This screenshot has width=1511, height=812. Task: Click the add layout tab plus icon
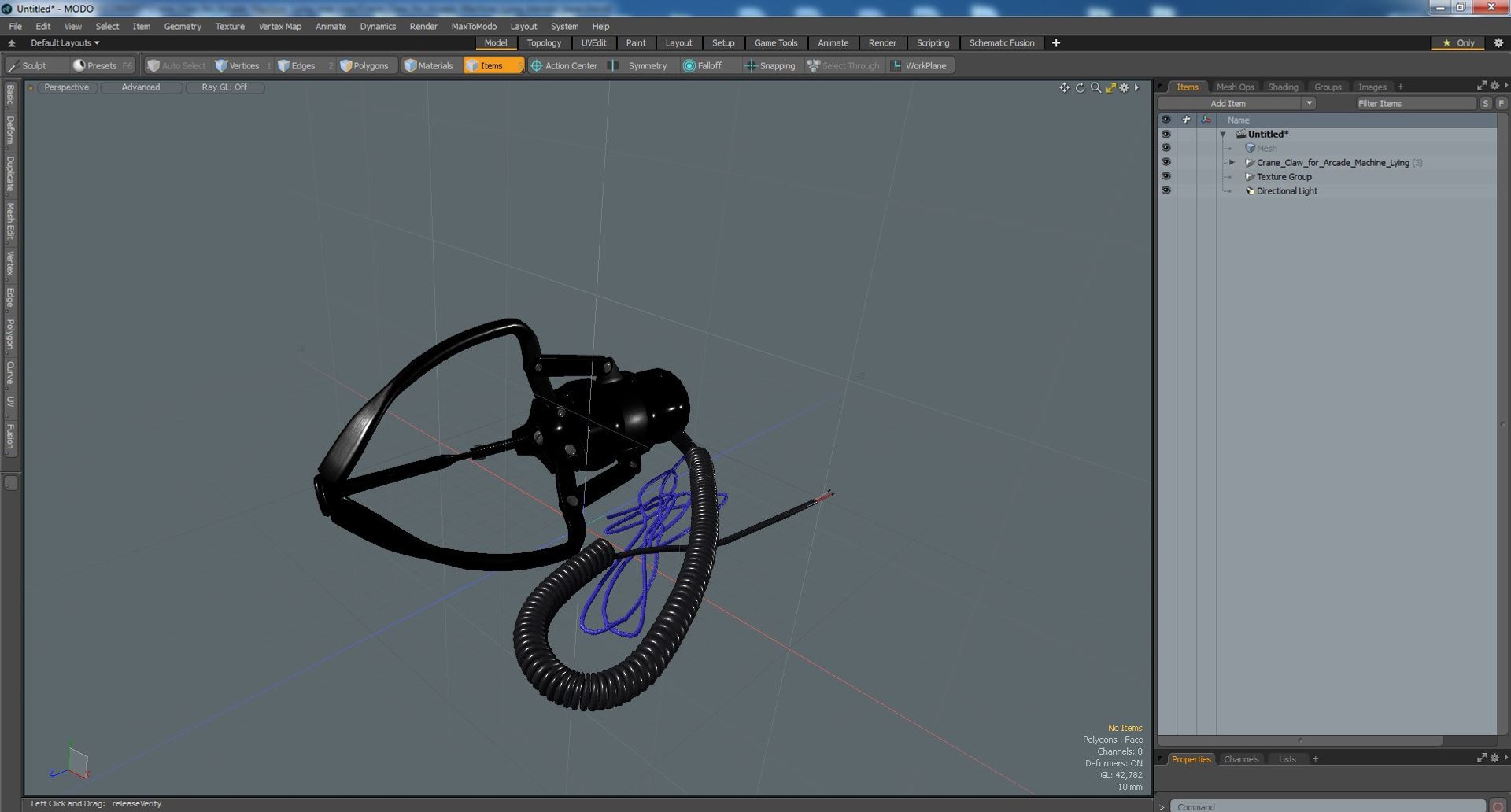[1055, 43]
